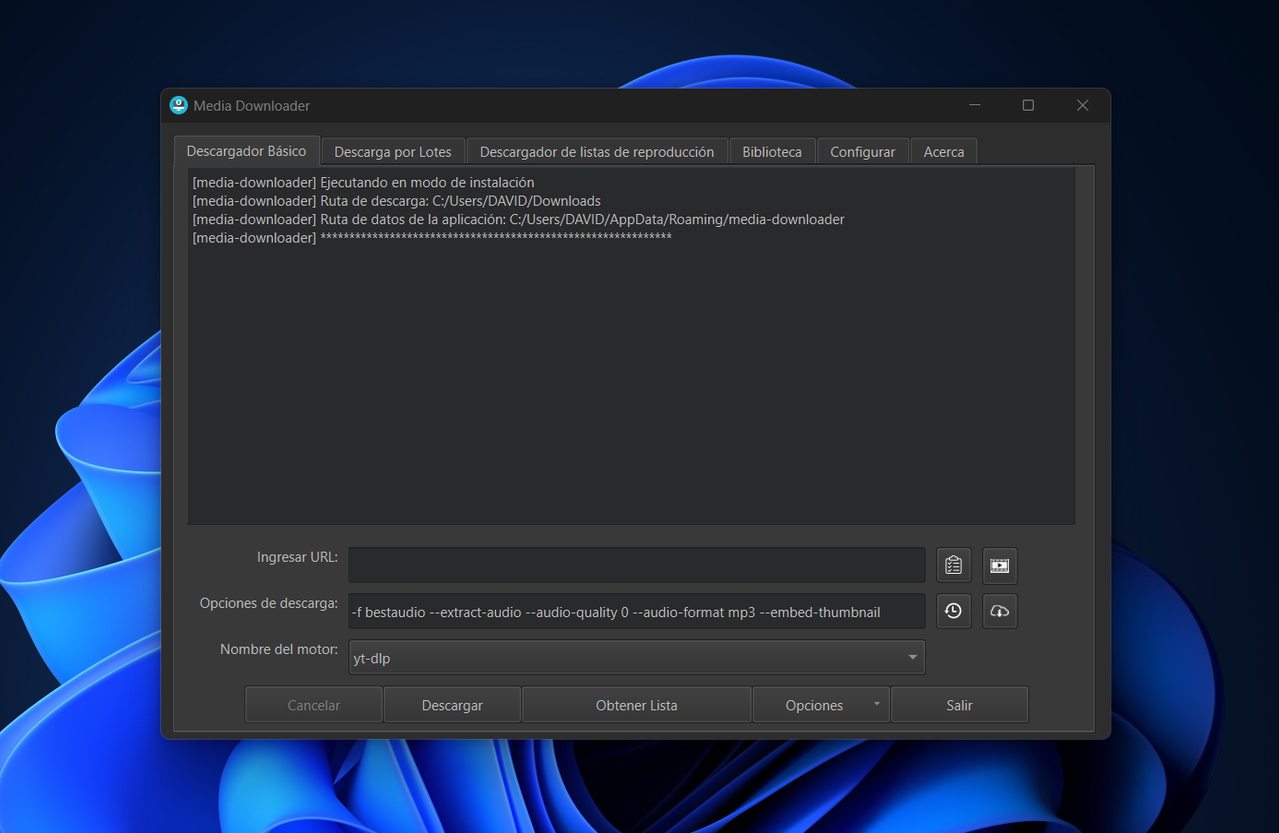
Task: Go to the Biblioteca tab
Action: [x=772, y=152]
